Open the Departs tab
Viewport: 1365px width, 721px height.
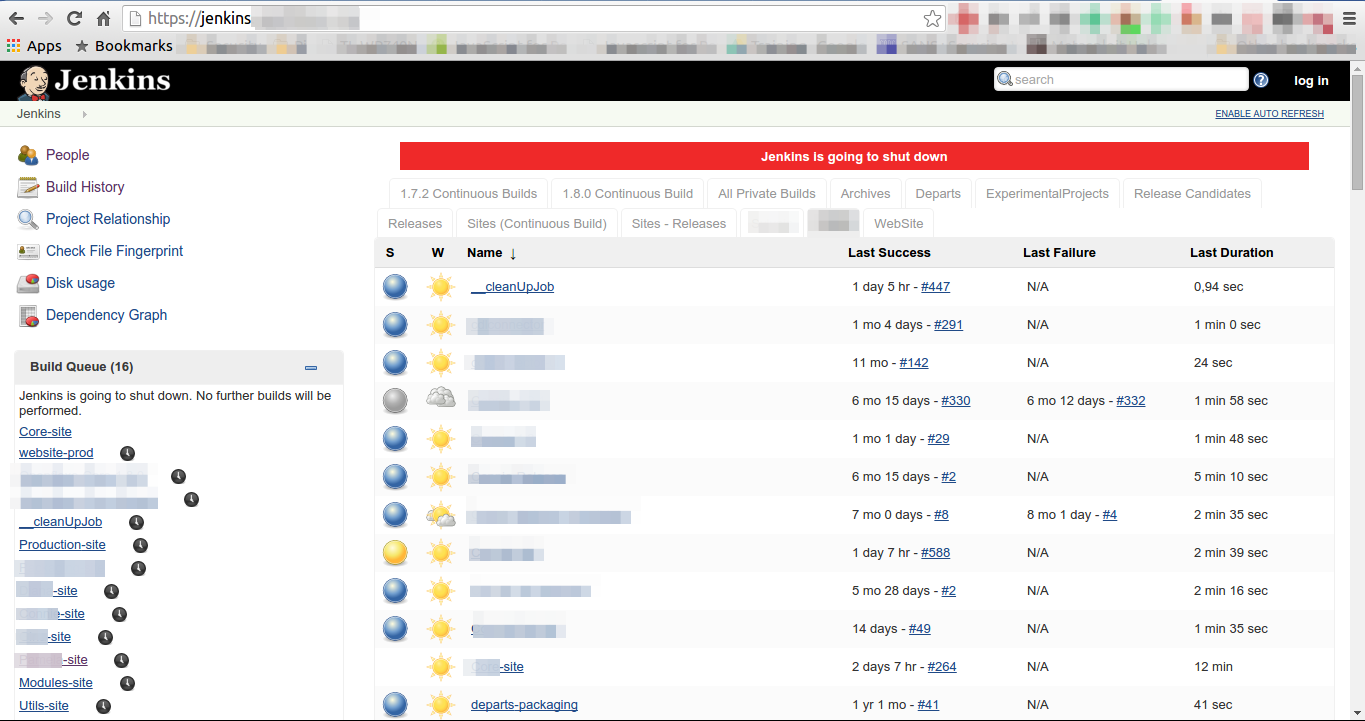(x=938, y=194)
